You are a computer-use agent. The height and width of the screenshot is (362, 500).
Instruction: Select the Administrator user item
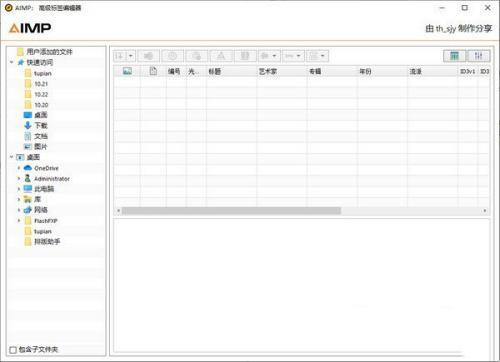click(x=52, y=179)
